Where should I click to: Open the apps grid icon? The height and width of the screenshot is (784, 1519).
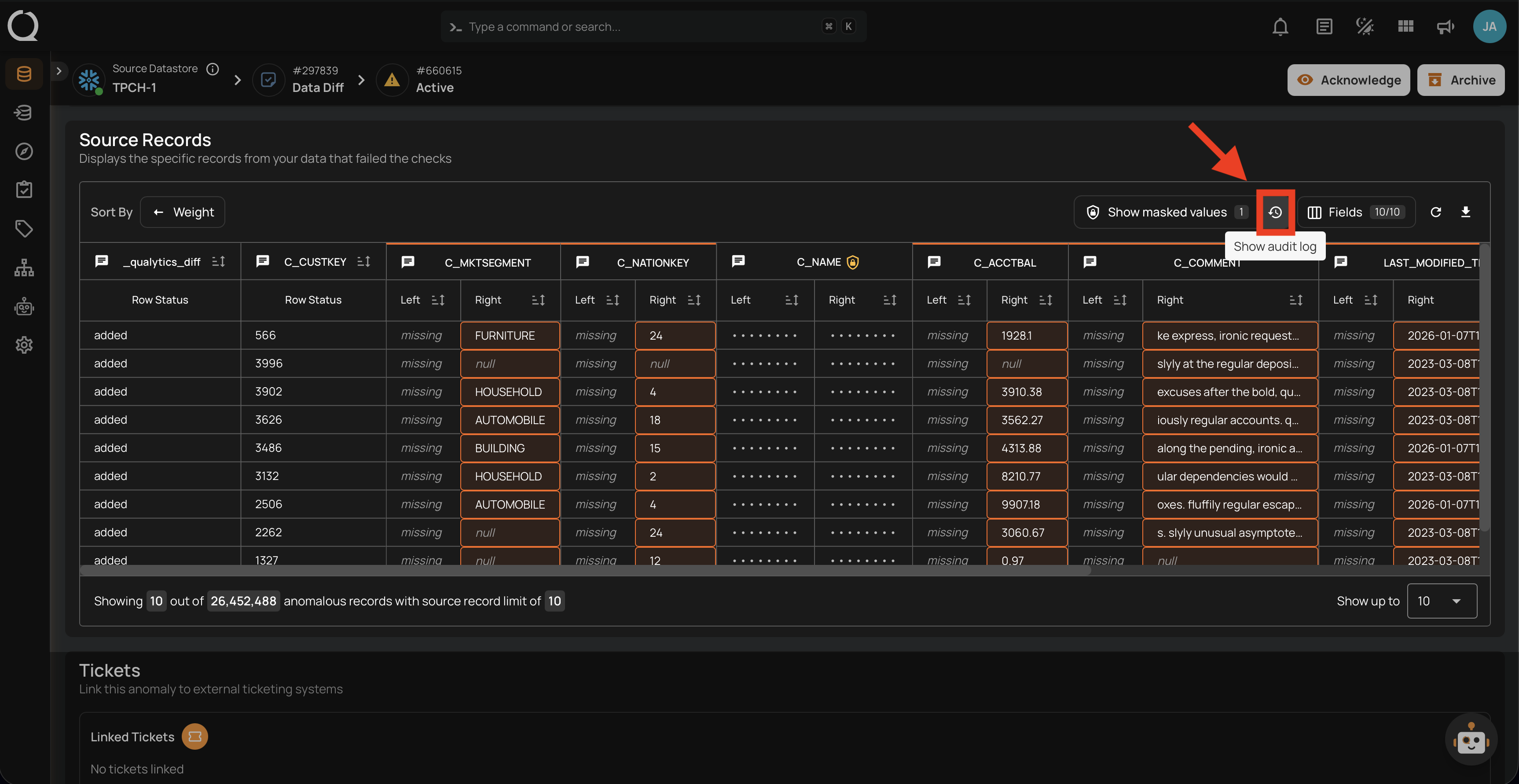(1406, 26)
